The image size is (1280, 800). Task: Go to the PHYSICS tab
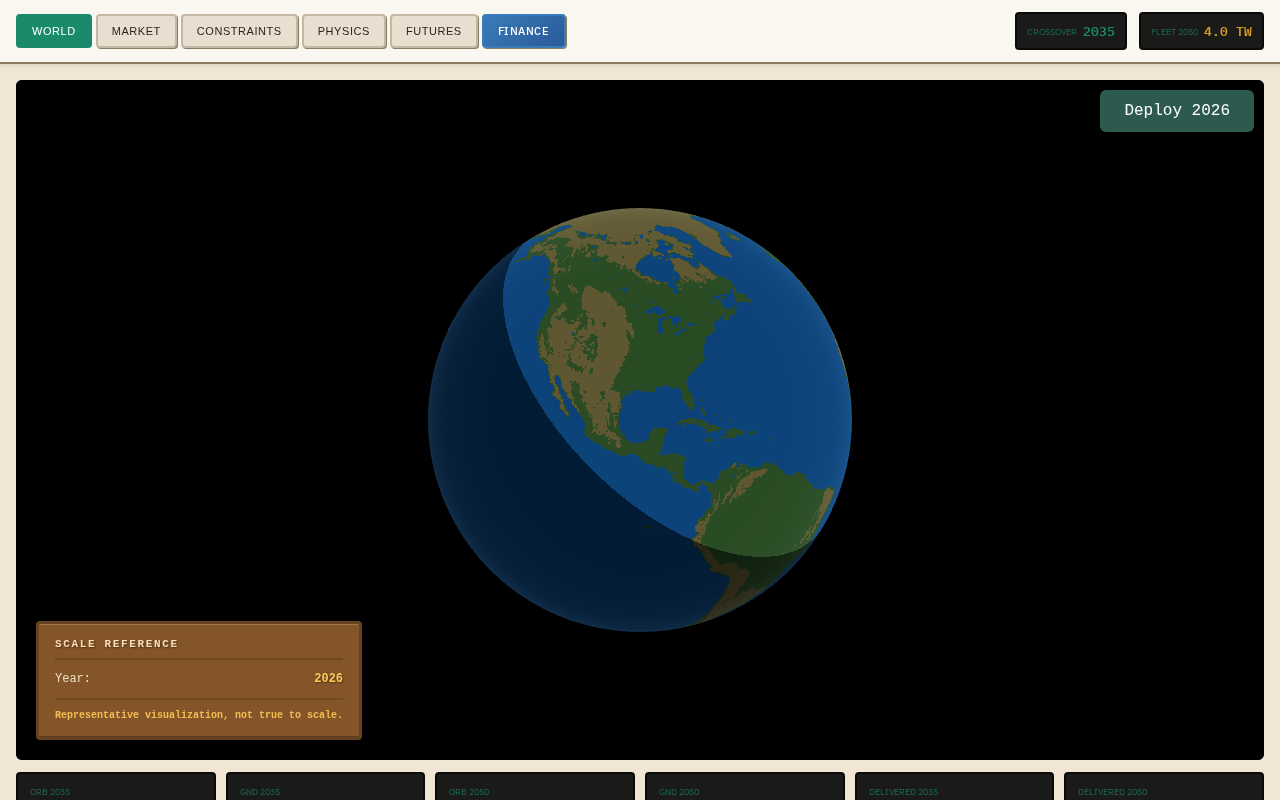(344, 31)
